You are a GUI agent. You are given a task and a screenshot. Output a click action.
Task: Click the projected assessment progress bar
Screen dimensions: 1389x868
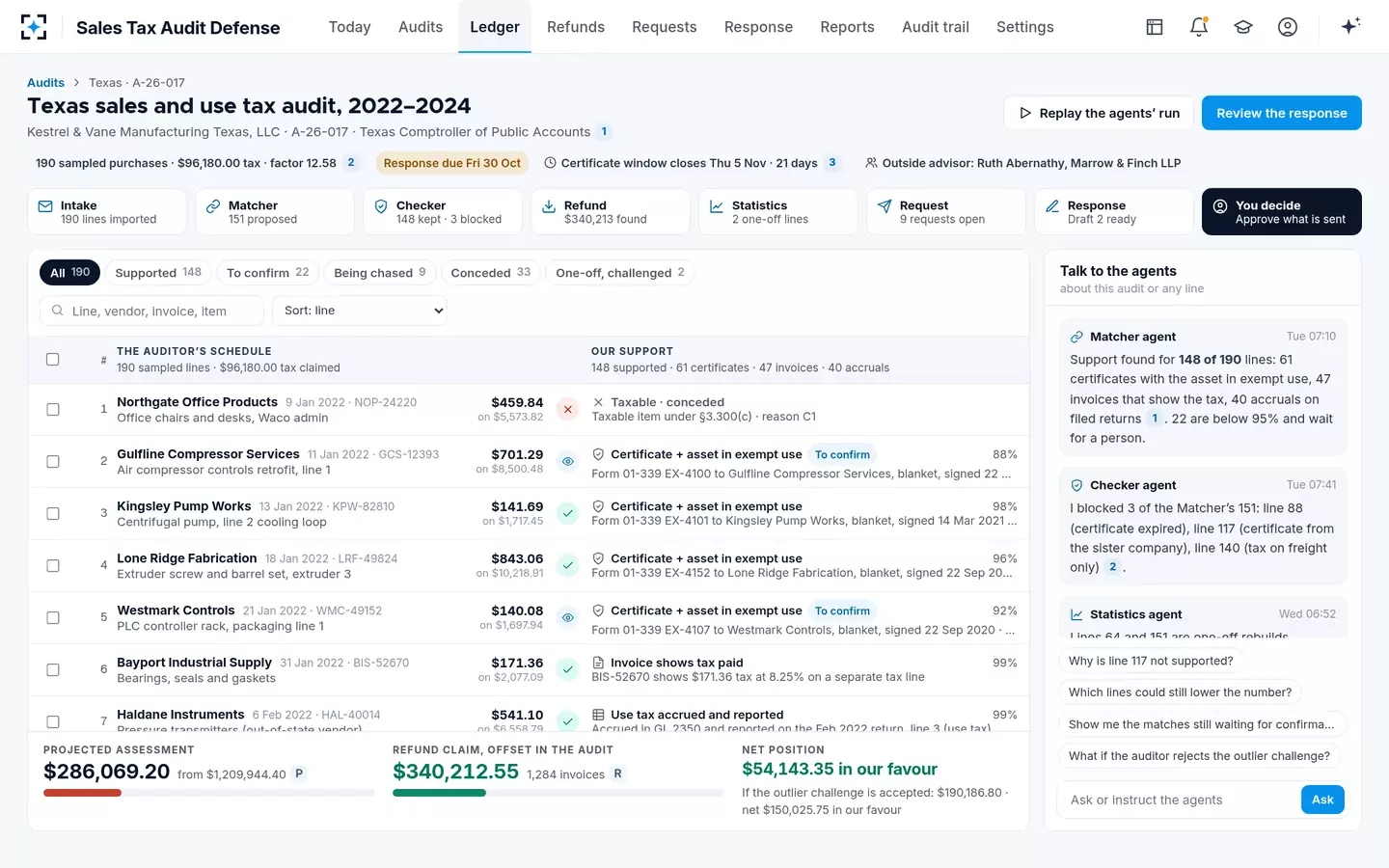point(208,793)
